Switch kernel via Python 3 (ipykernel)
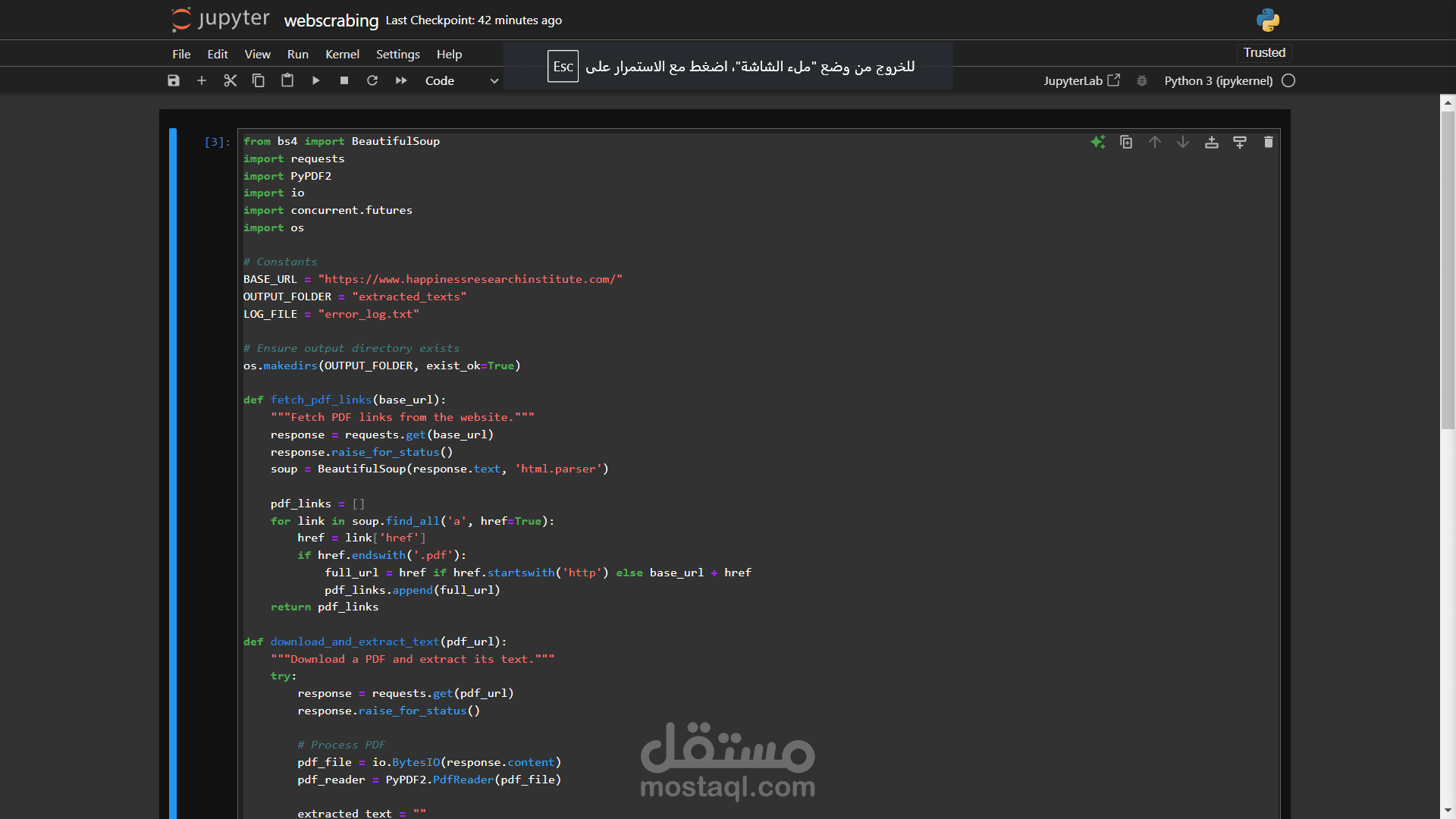The height and width of the screenshot is (819, 1456). 1218,80
